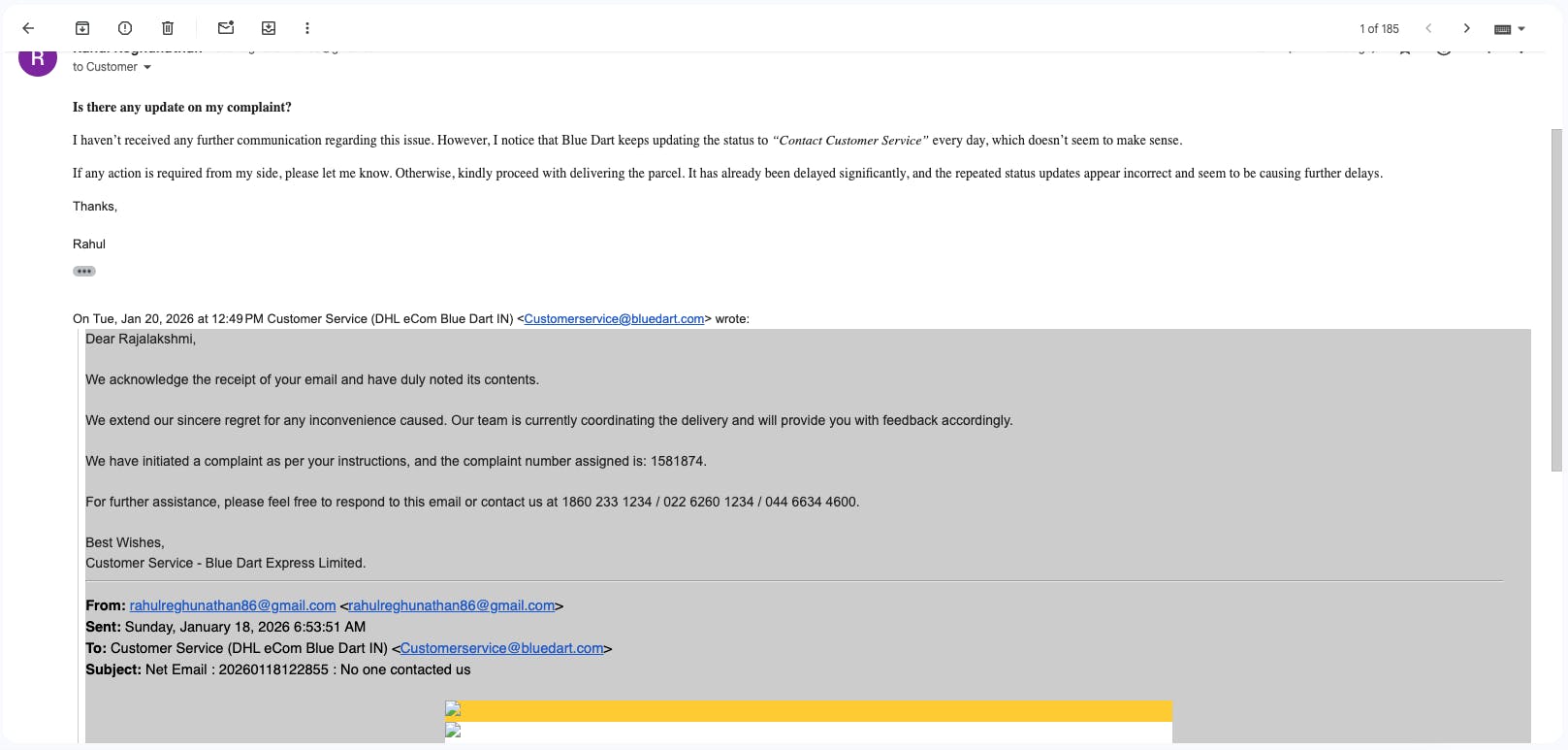
Task: Open the three-dot more options menu
Action: pyautogui.click(x=307, y=29)
